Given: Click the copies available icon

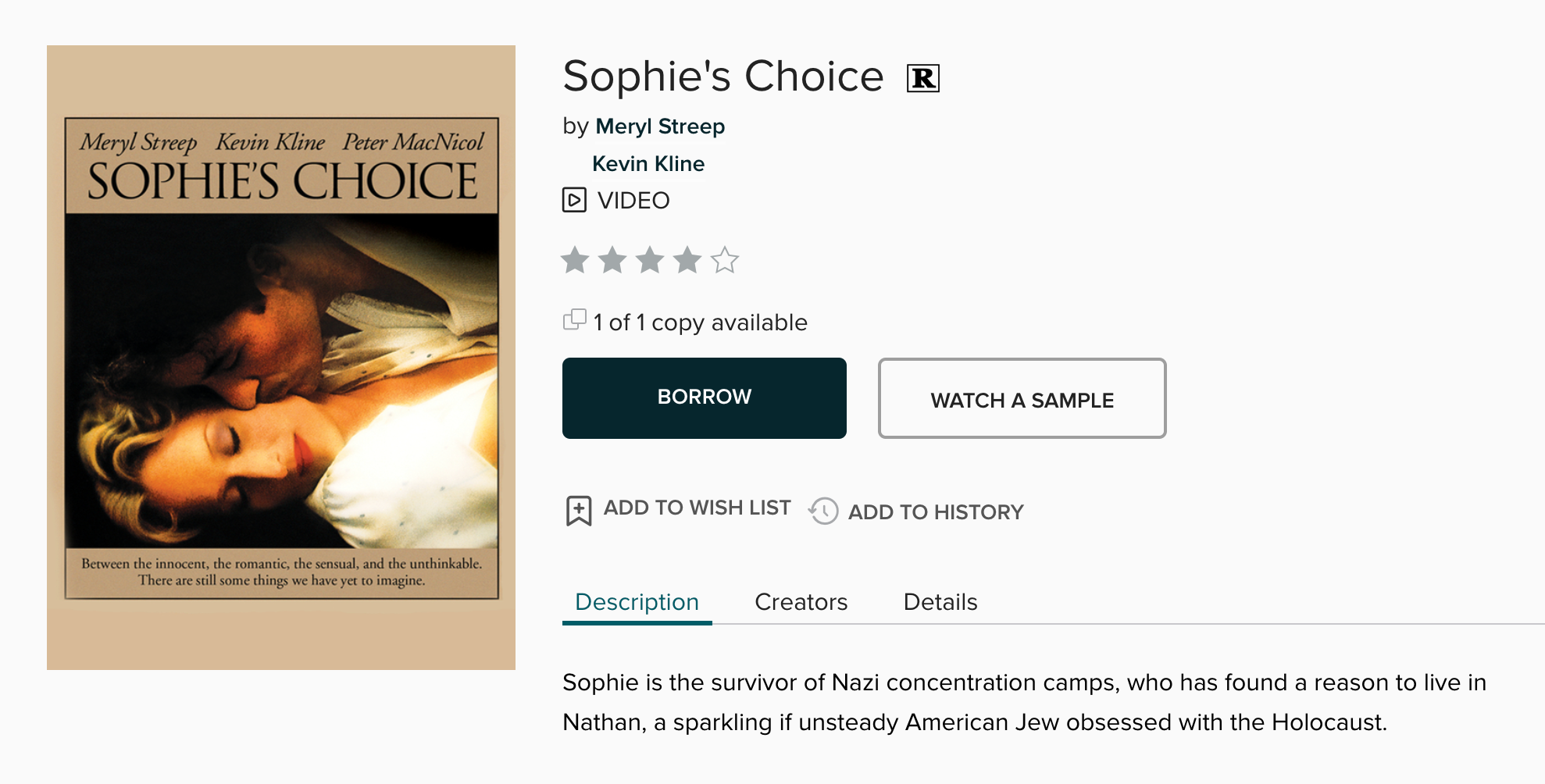Looking at the screenshot, I should [574, 320].
